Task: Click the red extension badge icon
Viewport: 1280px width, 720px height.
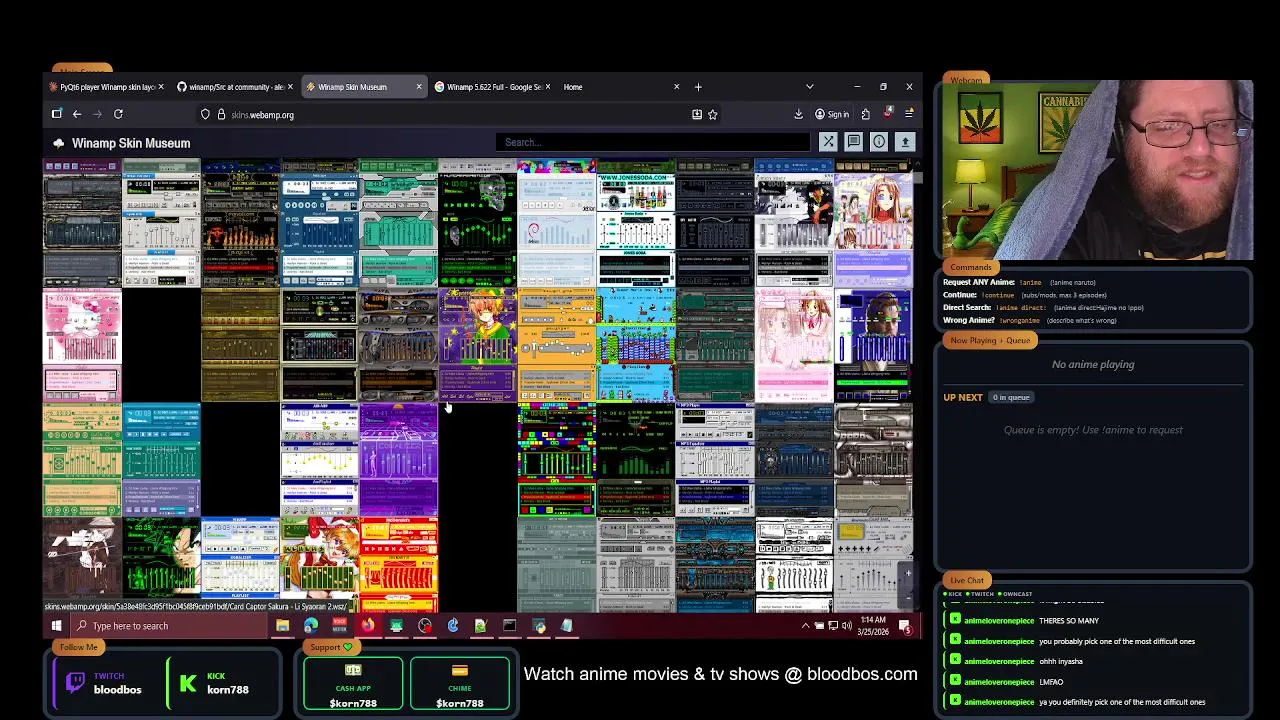Action: [887, 114]
